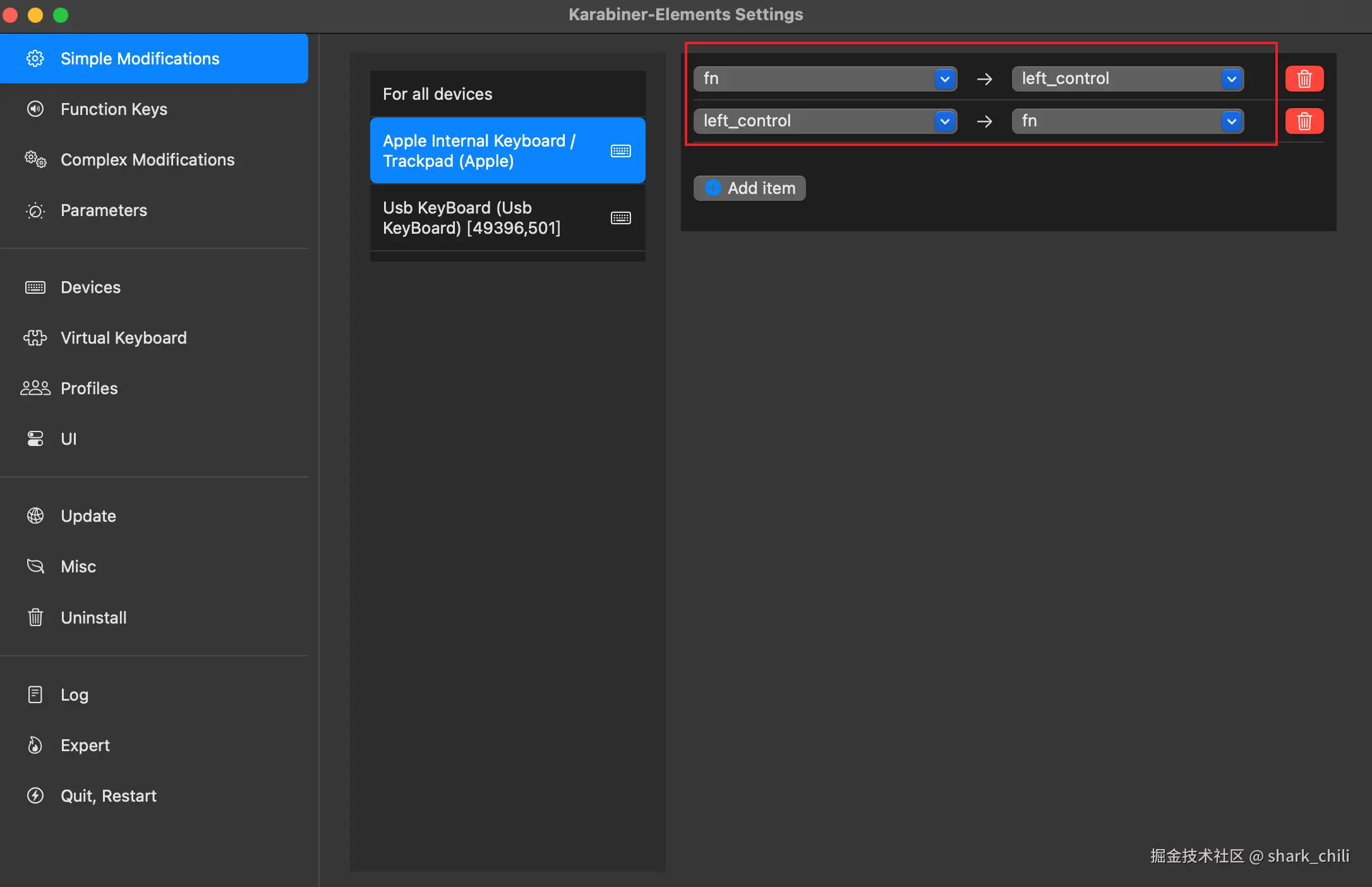
Task: Click the Update globe icon
Action: (35, 516)
